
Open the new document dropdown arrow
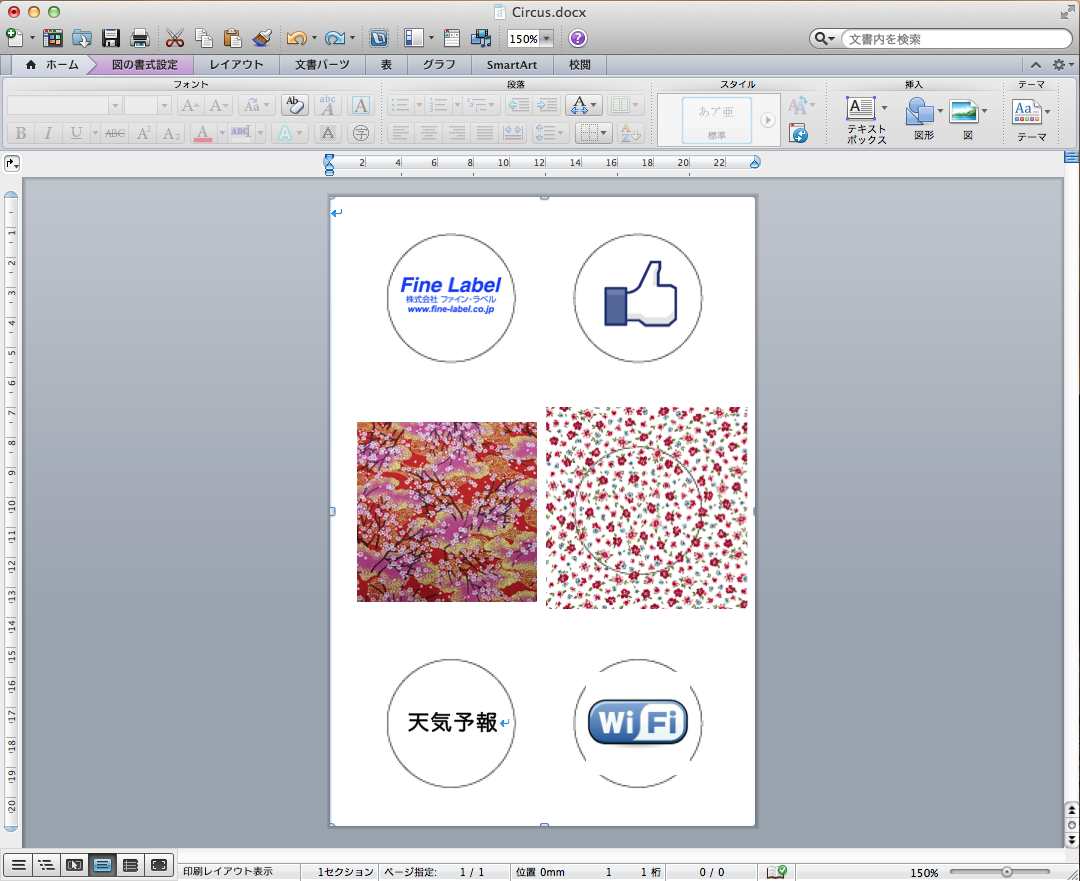(32, 38)
